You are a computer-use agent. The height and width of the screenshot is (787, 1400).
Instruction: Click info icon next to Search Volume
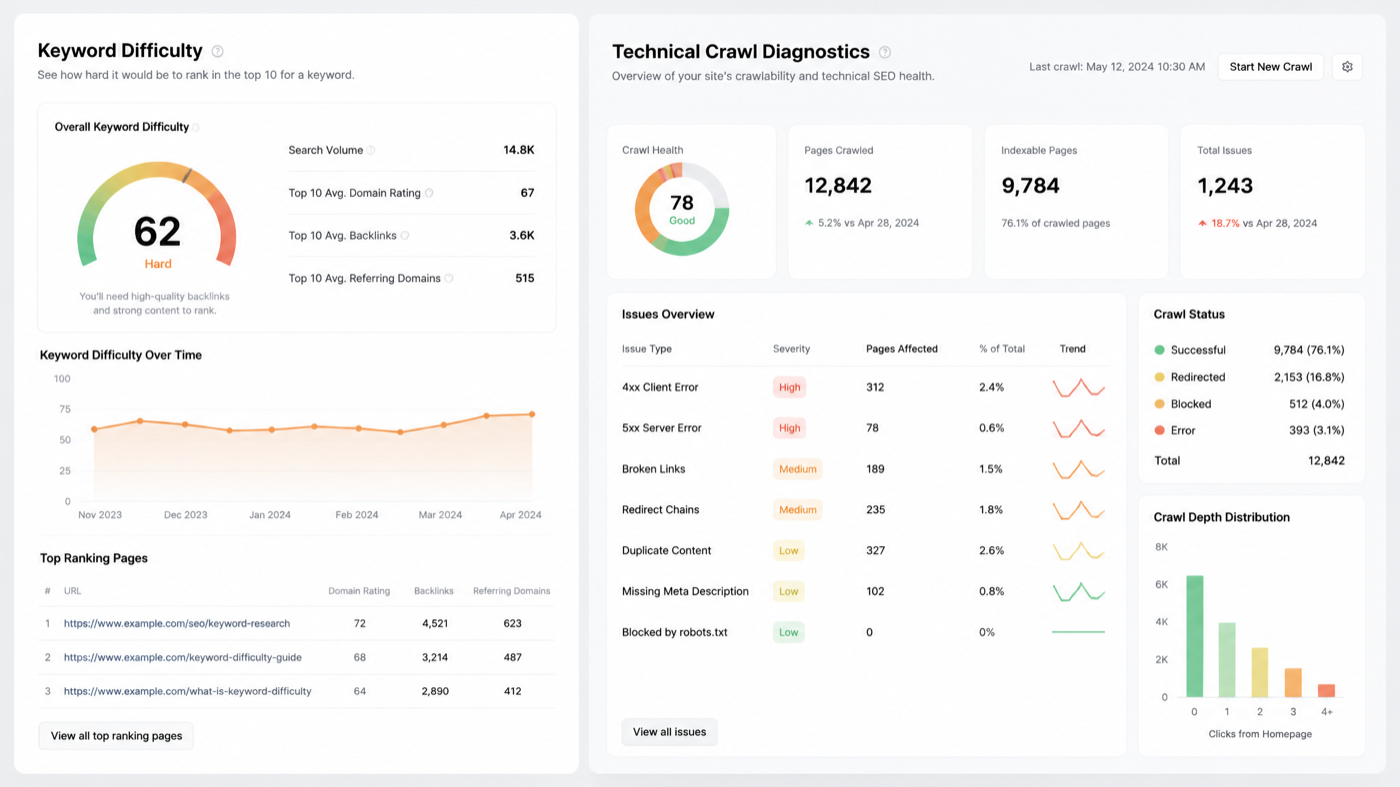coord(371,150)
